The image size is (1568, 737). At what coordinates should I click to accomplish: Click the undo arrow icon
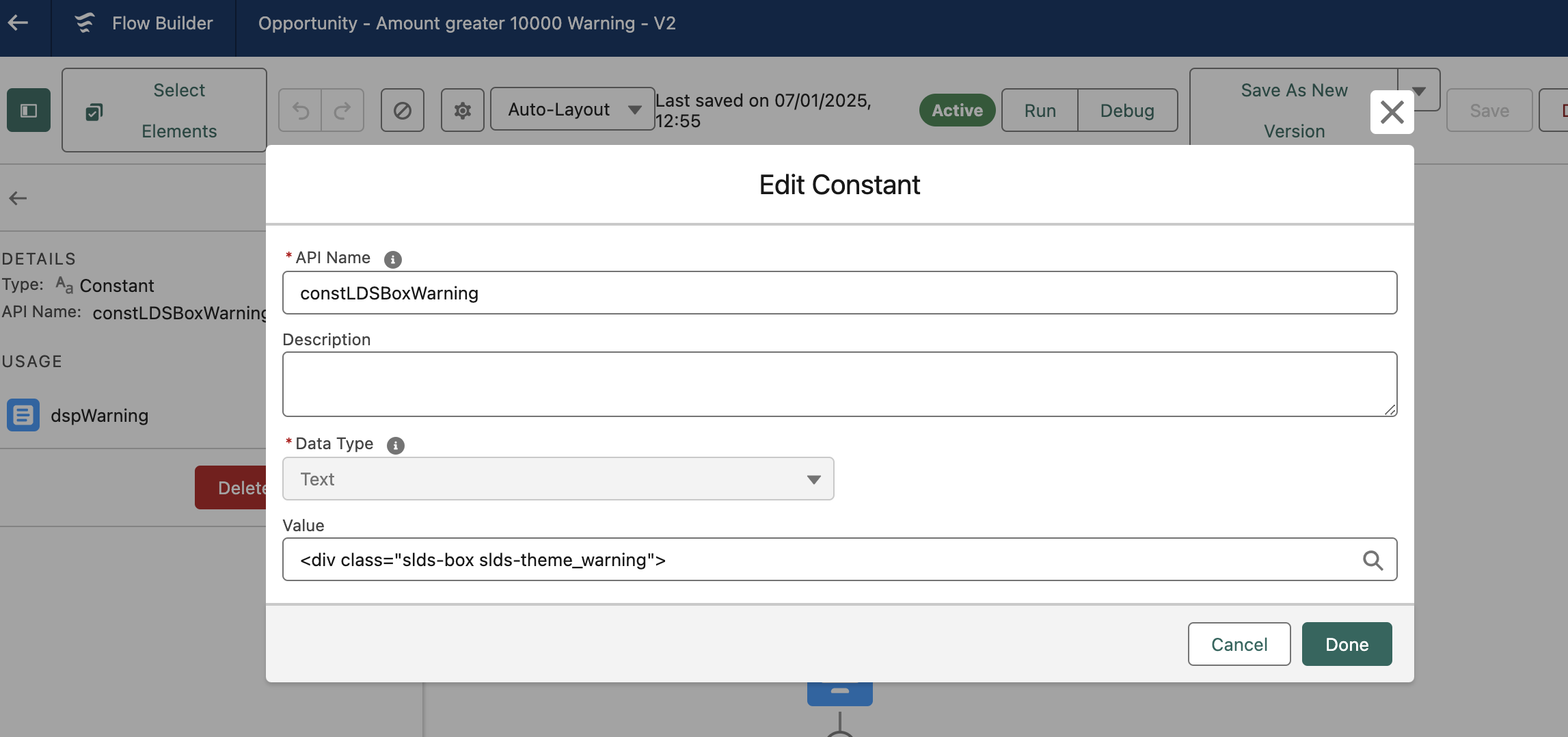pyautogui.click(x=301, y=110)
